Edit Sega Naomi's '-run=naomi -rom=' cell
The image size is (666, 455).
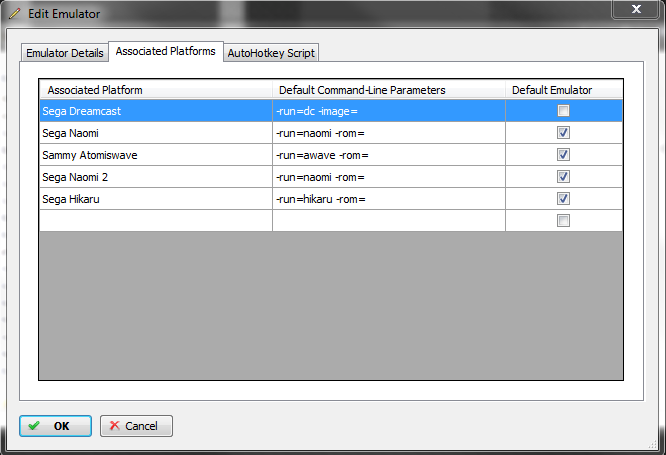tap(389, 133)
